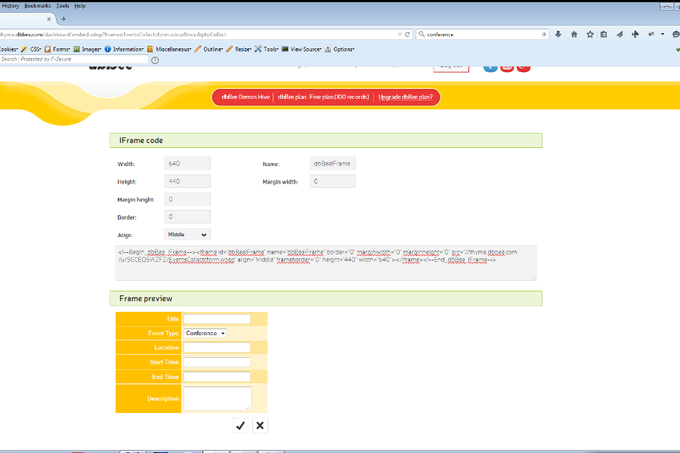The width and height of the screenshot is (680, 453).
Task: Open the browser Tools menu
Action: coord(62,6)
